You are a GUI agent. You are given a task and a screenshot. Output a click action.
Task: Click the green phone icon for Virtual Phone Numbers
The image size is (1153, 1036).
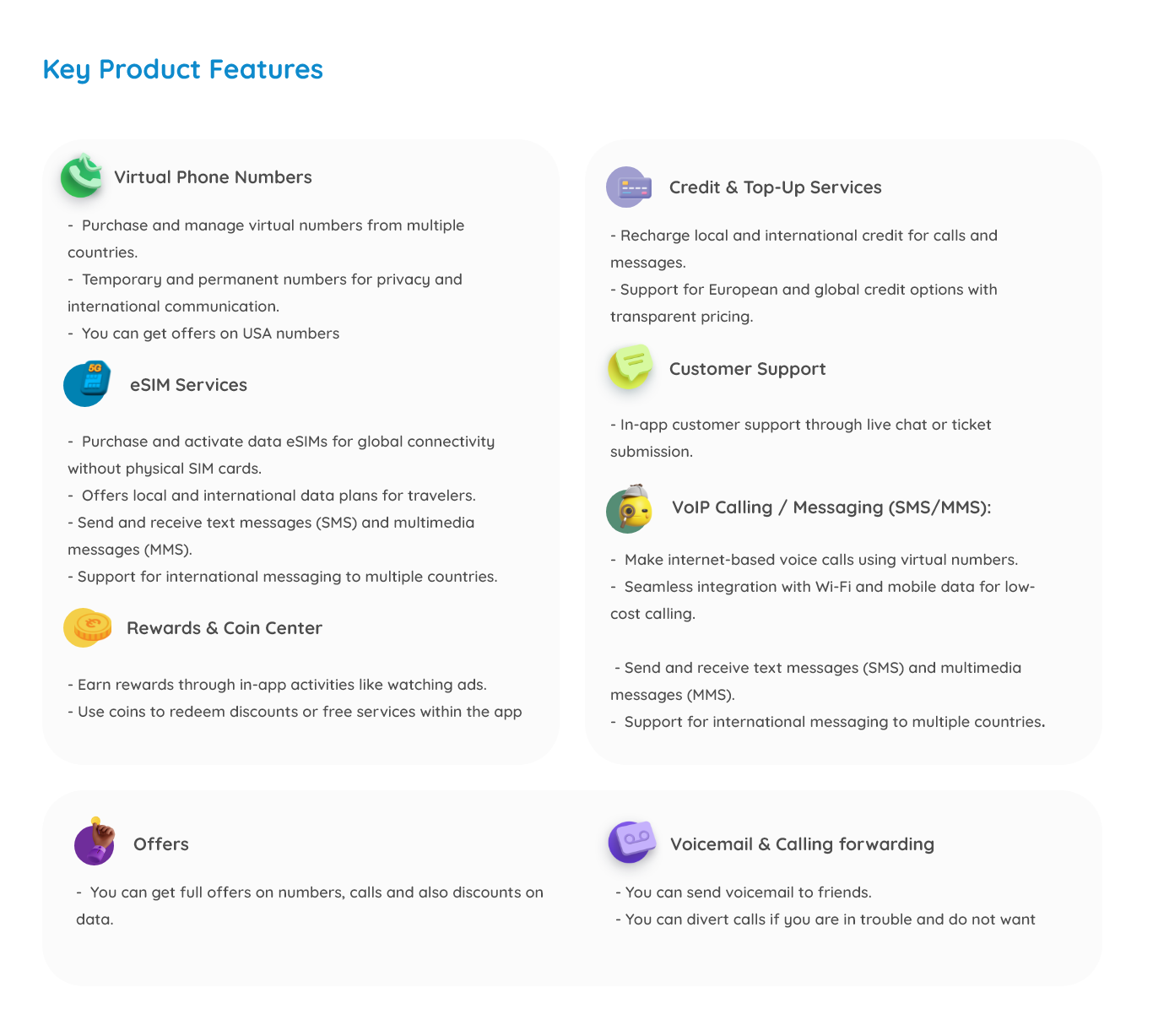click(82, 176)
